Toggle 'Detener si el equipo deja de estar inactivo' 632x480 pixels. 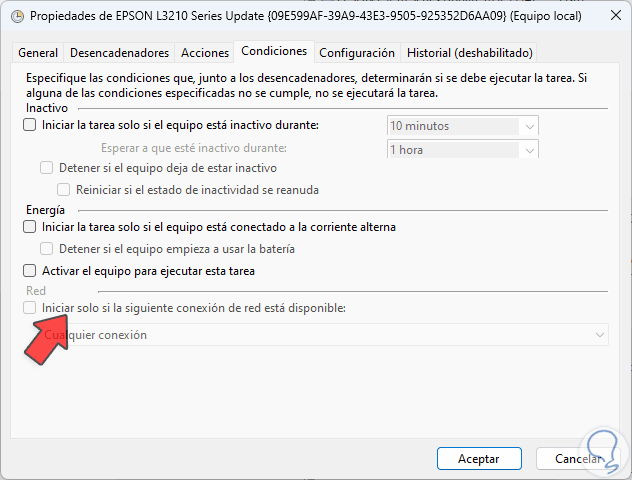point(47,168)
